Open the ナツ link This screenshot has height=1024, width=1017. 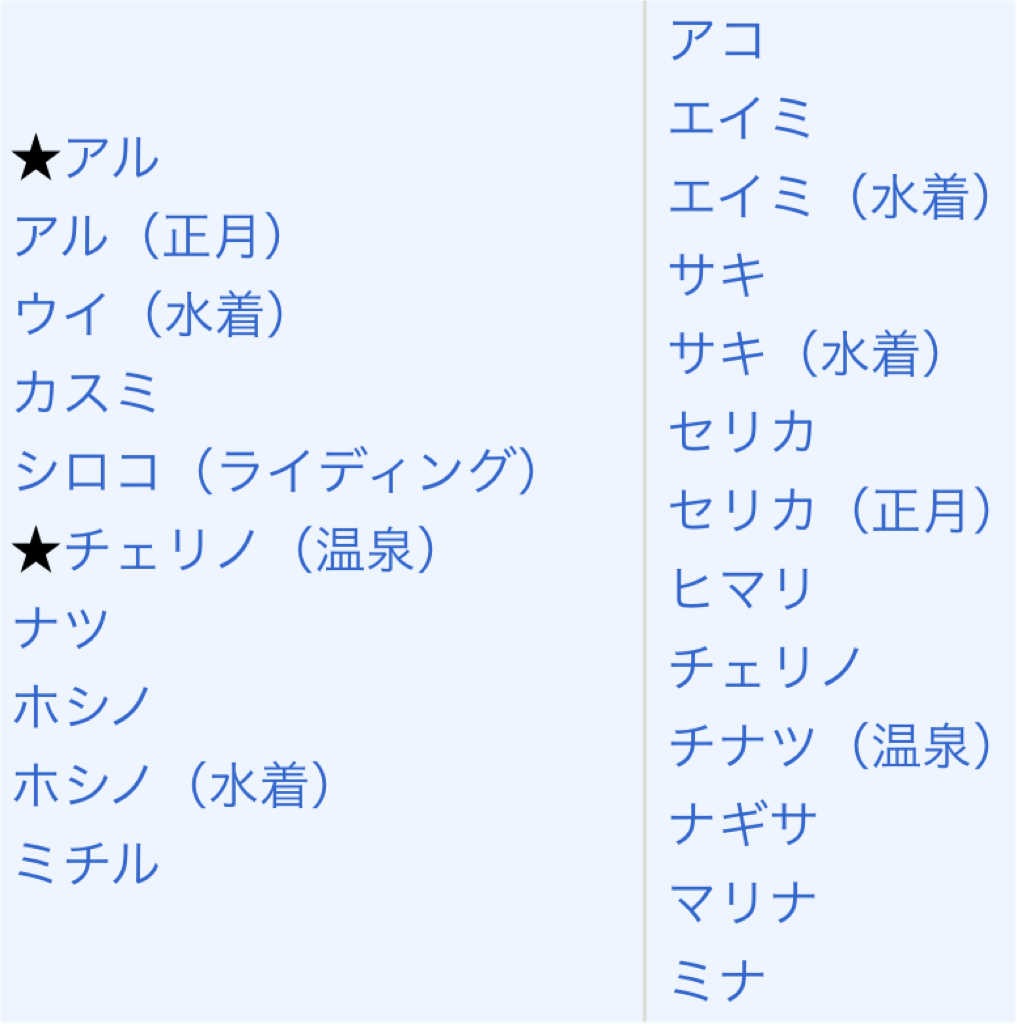[x=61, y=628]
